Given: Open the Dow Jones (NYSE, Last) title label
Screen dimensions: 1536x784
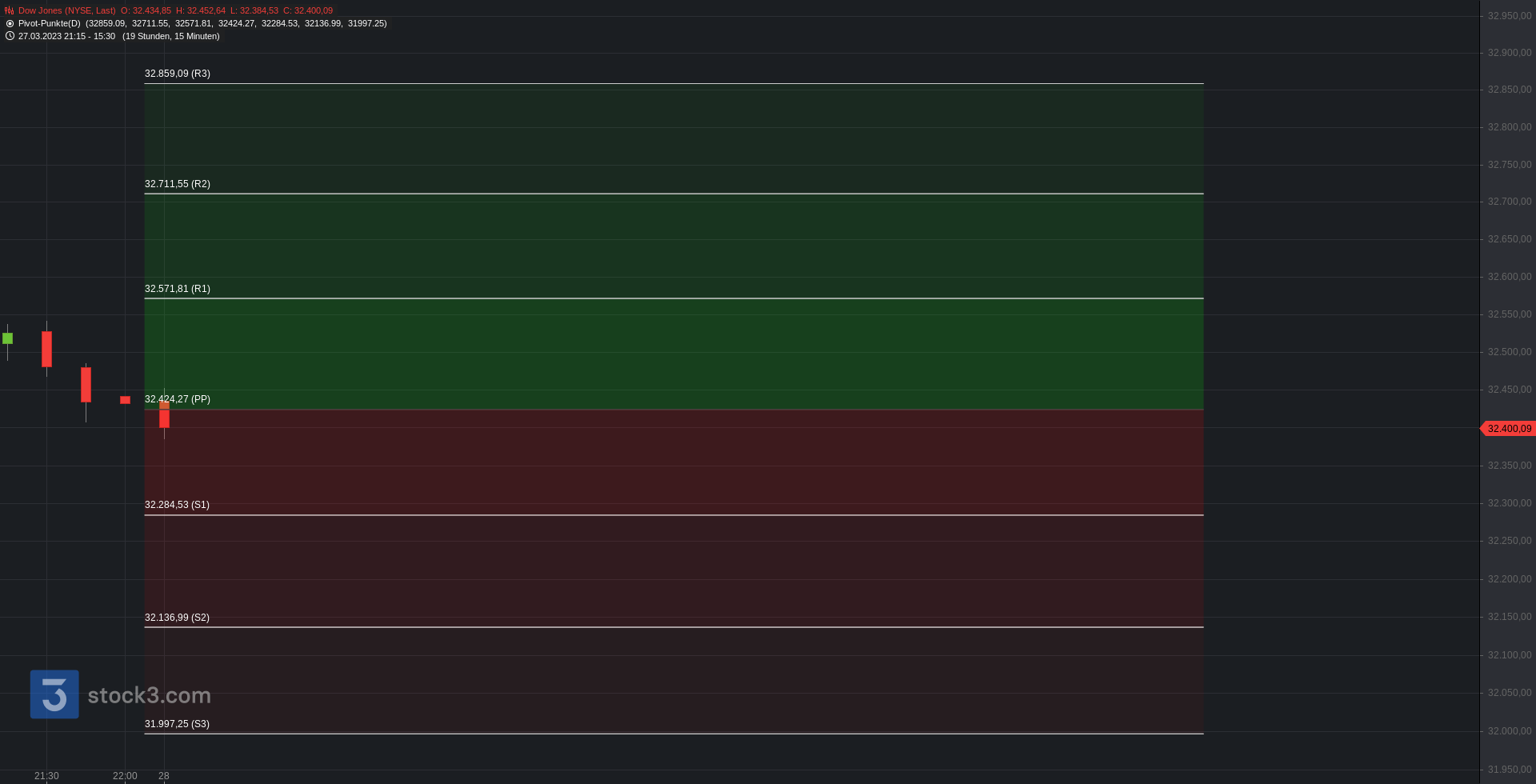Looking at the screenshot, I should (x=67, y=10).
